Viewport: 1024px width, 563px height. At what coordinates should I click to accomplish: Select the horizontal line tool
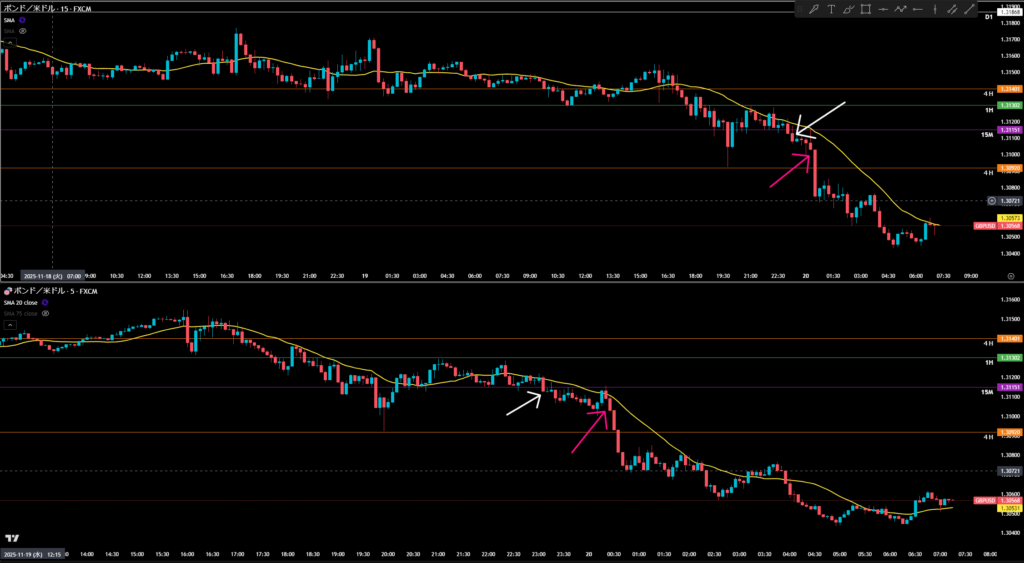pyautogui.click(x=883, y=9)
